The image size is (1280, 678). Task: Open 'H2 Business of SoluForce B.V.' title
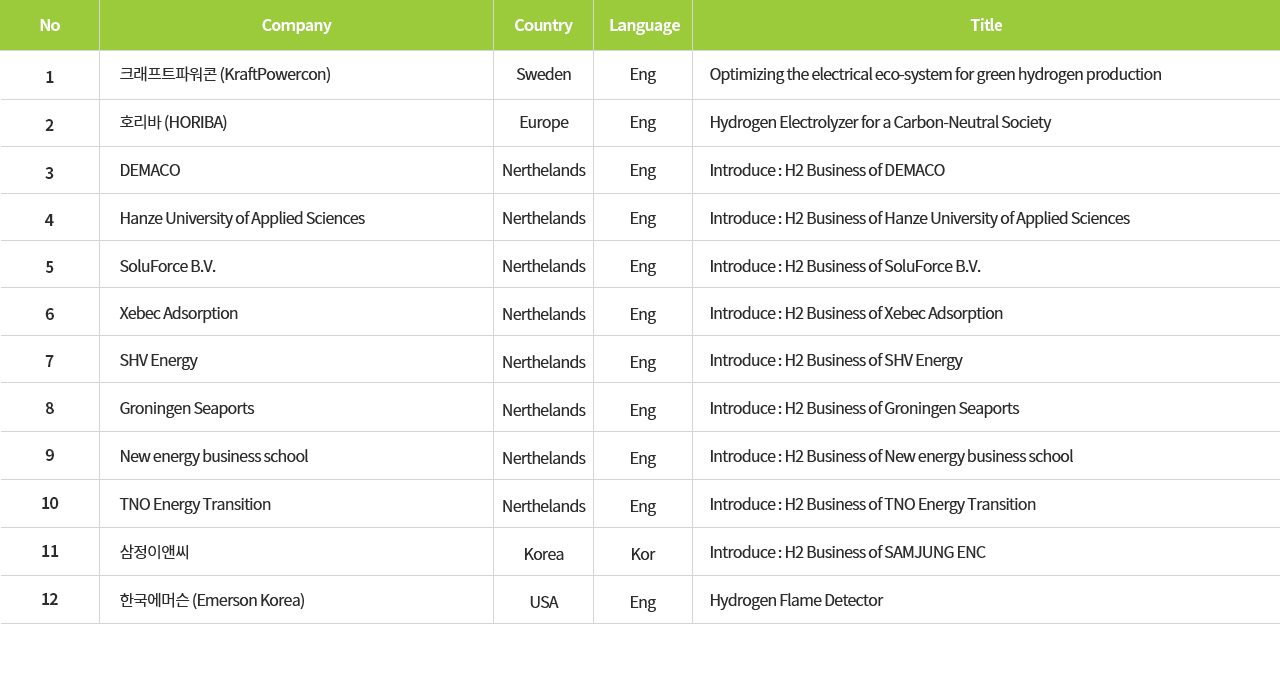(x=845, y=266)
